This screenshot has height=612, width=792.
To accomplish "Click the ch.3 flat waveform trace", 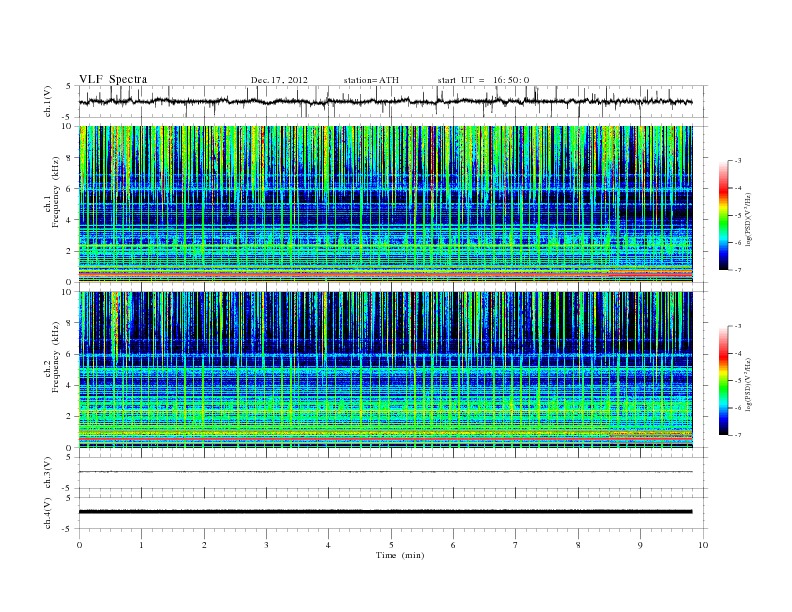I will pyautogui.click(x=385, y=472).
